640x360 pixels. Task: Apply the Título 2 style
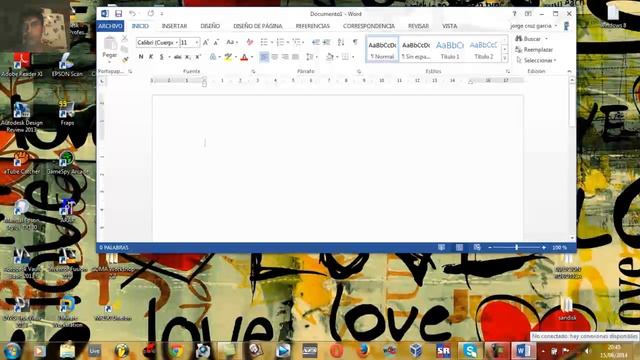(484, 49)
